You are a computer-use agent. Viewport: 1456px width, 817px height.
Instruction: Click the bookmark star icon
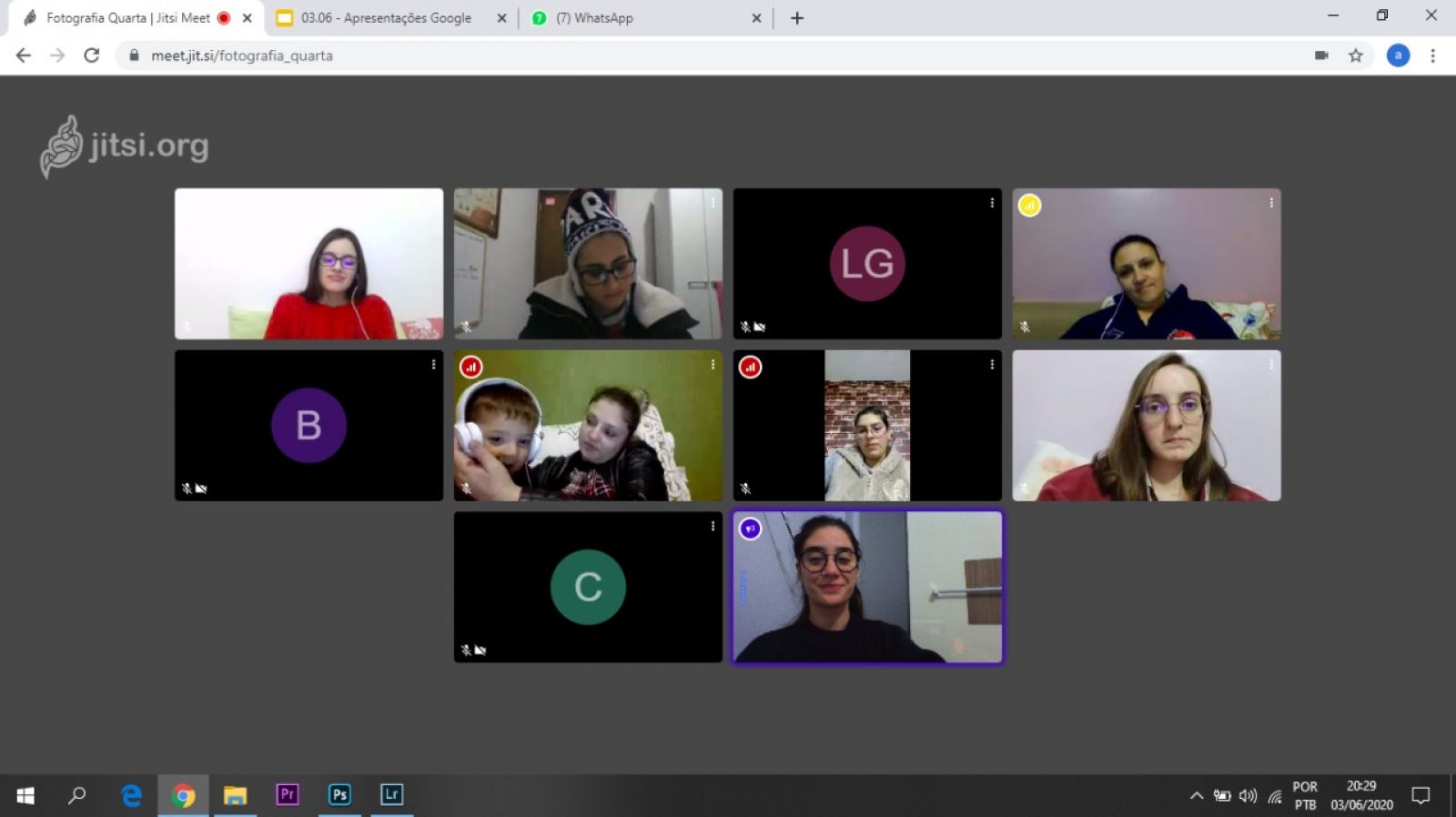1356,55
